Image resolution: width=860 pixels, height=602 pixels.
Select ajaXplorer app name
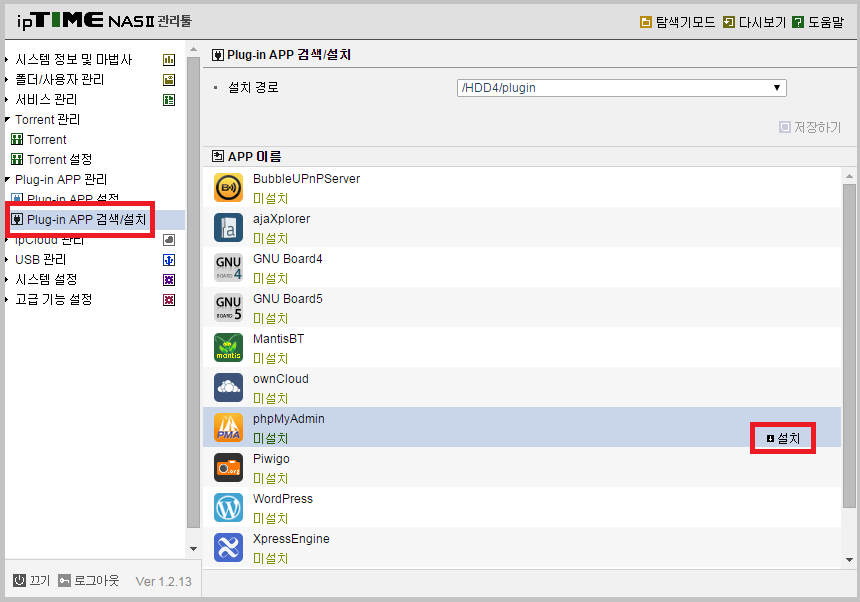point(281,219)
